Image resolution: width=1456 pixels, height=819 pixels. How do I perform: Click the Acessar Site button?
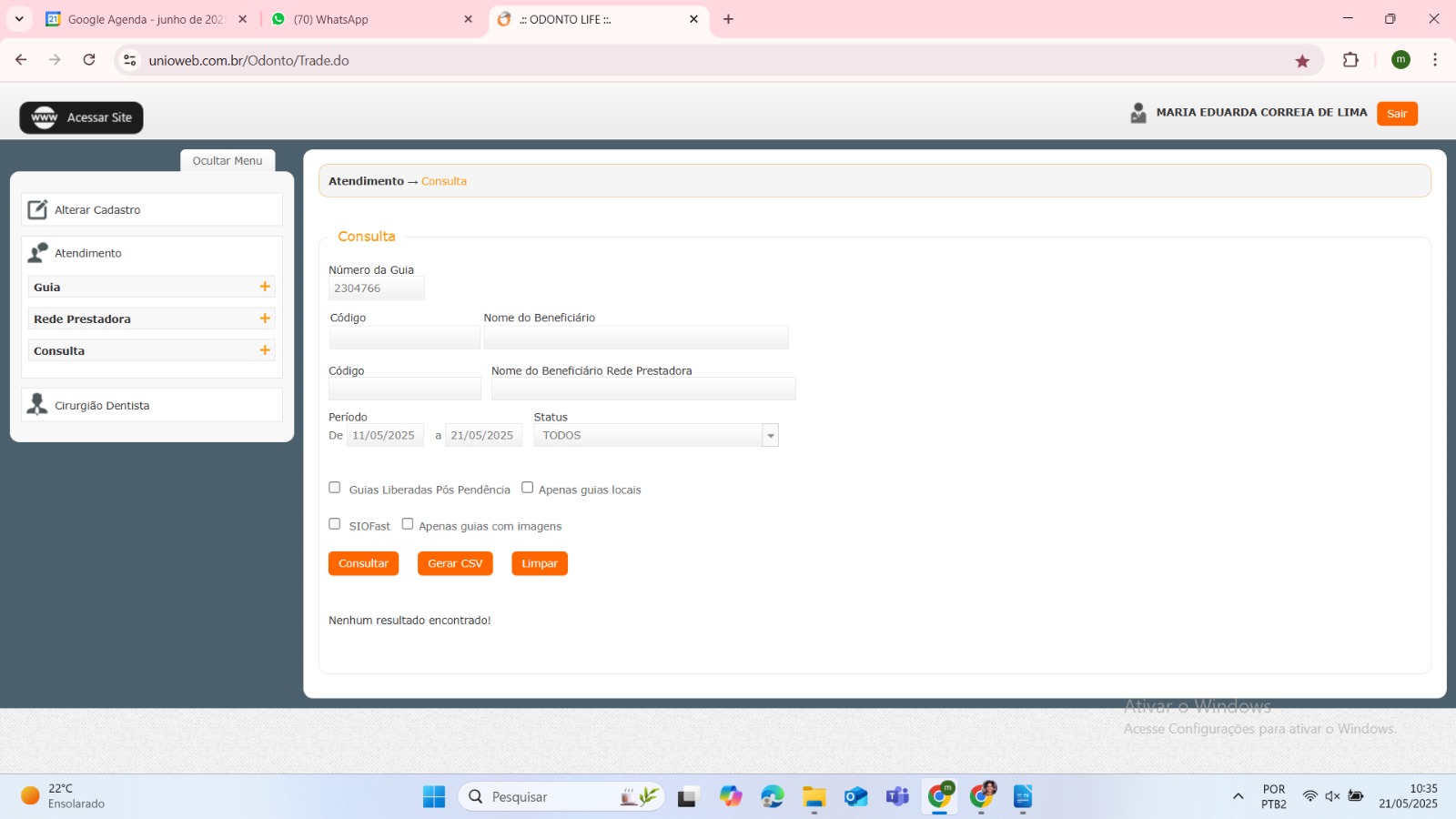[82, 117]
